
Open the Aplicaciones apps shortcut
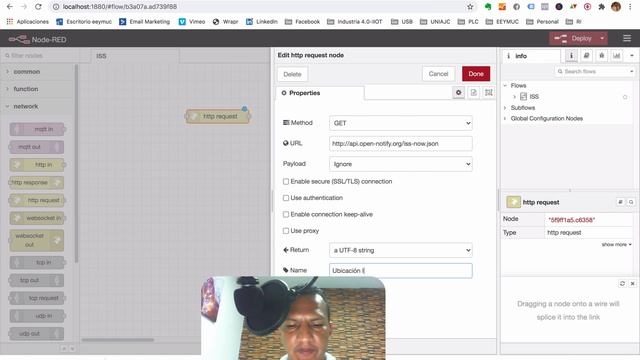28,22
